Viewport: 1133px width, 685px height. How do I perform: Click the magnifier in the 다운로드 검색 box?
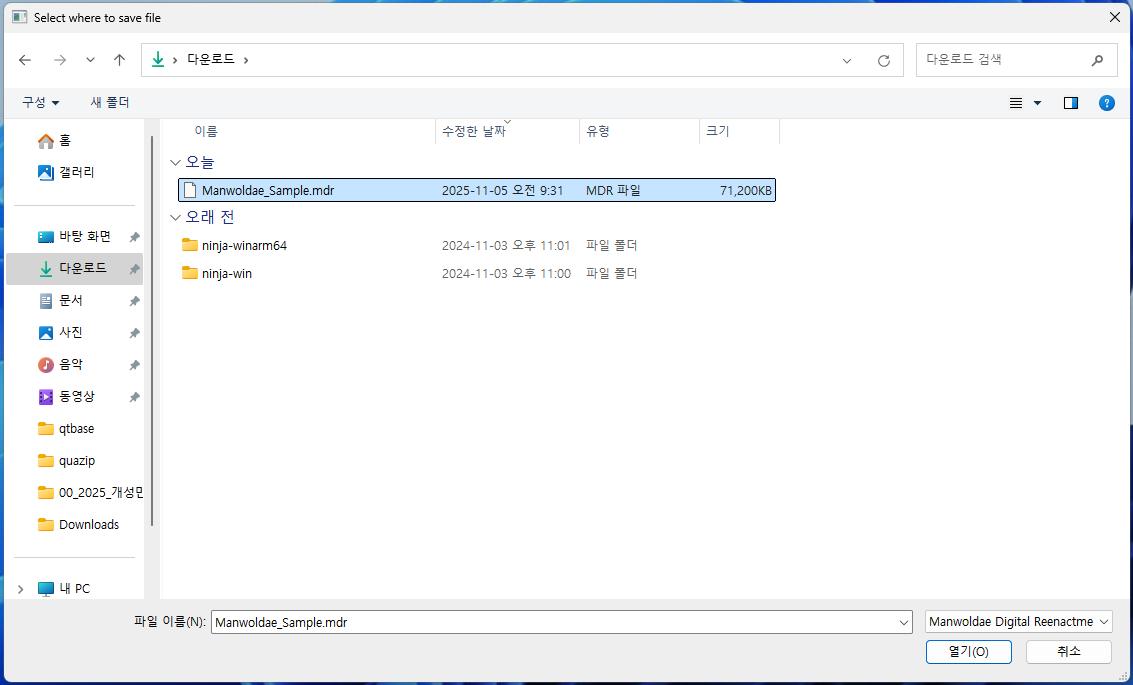tap(1097, 60)
